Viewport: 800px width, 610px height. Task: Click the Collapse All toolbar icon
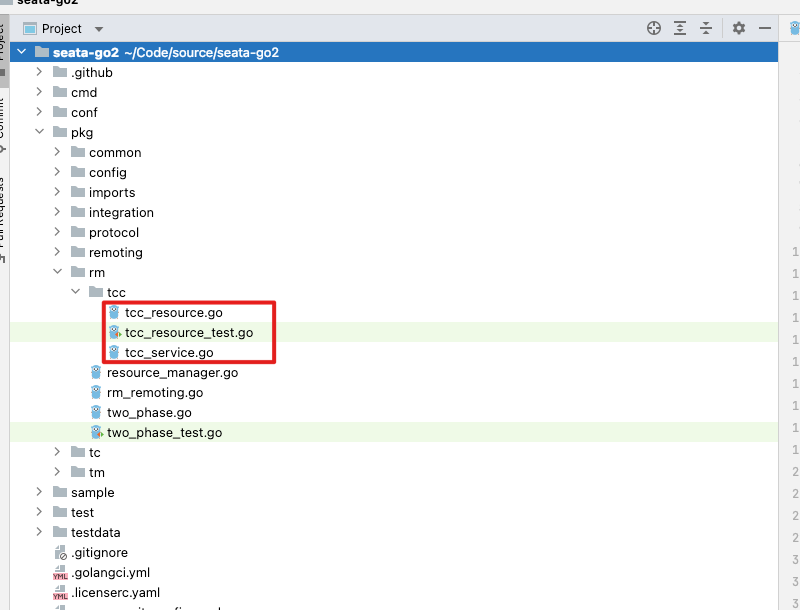pyautogui.click(x=706, y=28)
